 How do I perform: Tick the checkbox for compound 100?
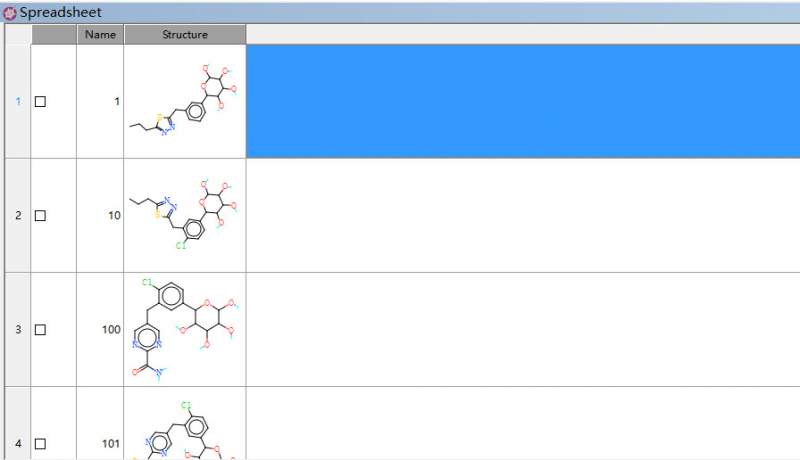pyautogui.click(x=40, y=330)
